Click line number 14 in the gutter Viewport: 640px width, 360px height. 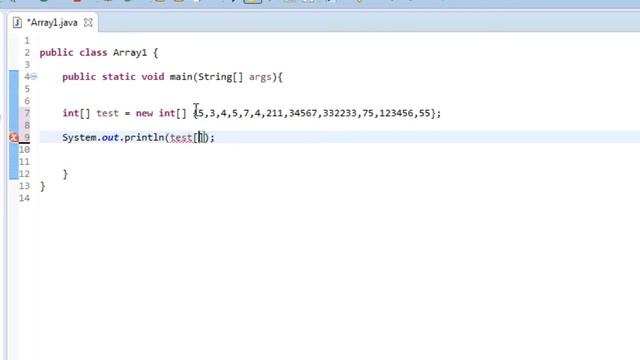tap(24, 198)
